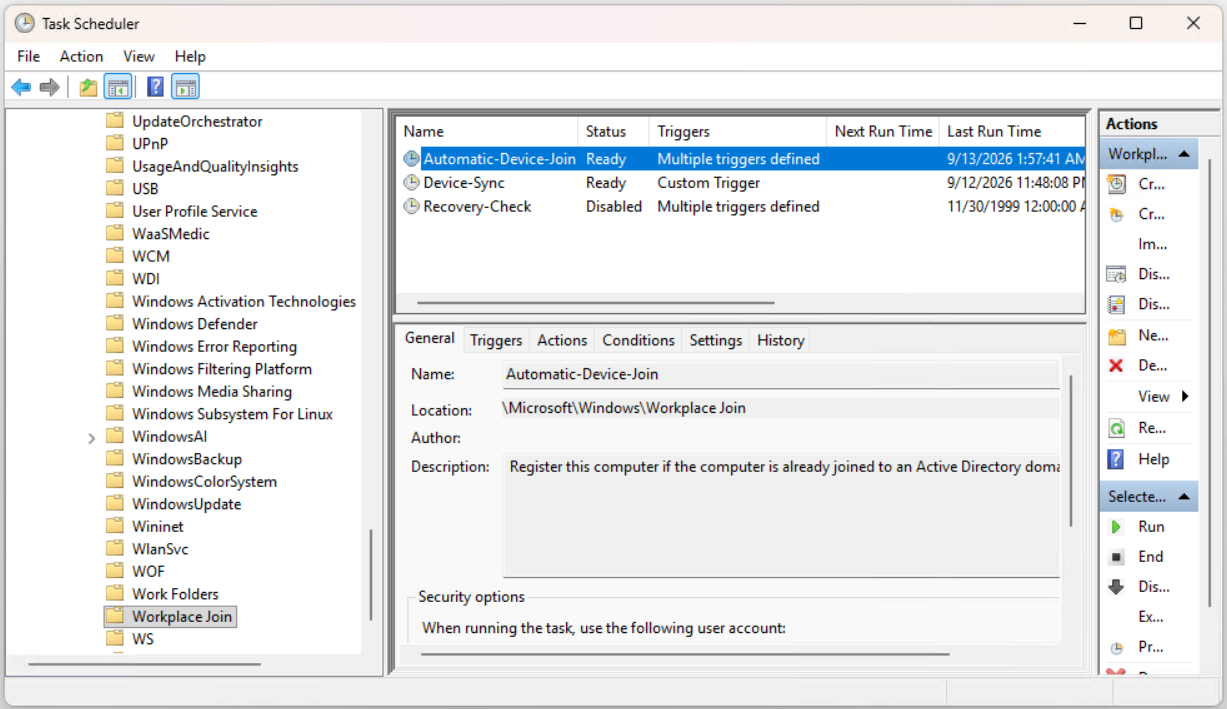Click the clock icon of Automatic-Device-Join task

[411, 159]
